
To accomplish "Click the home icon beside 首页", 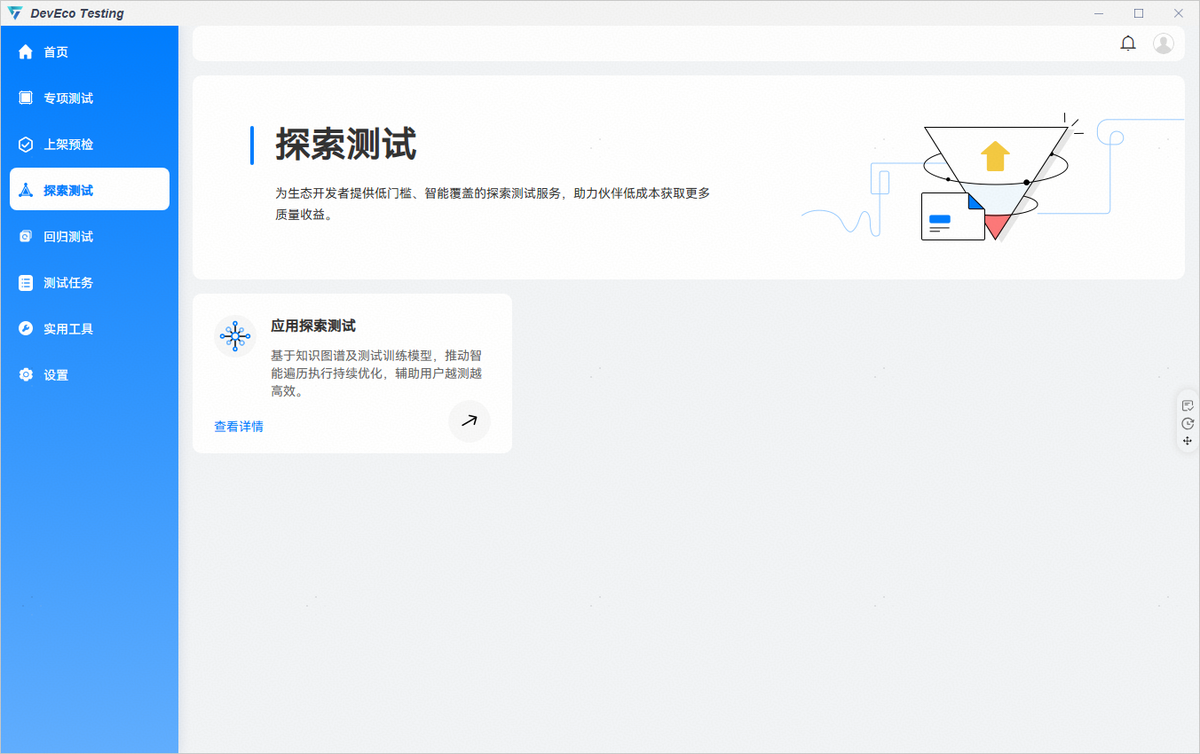I will pos(26,52).
